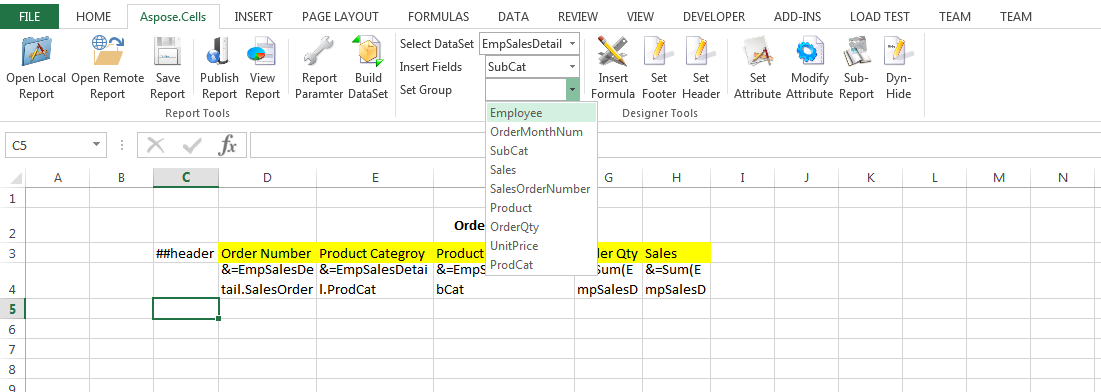Launch Build DataSet tool
Viewport: 1101px width, 392px height.
pyautogui.click(x=368, y=53)
